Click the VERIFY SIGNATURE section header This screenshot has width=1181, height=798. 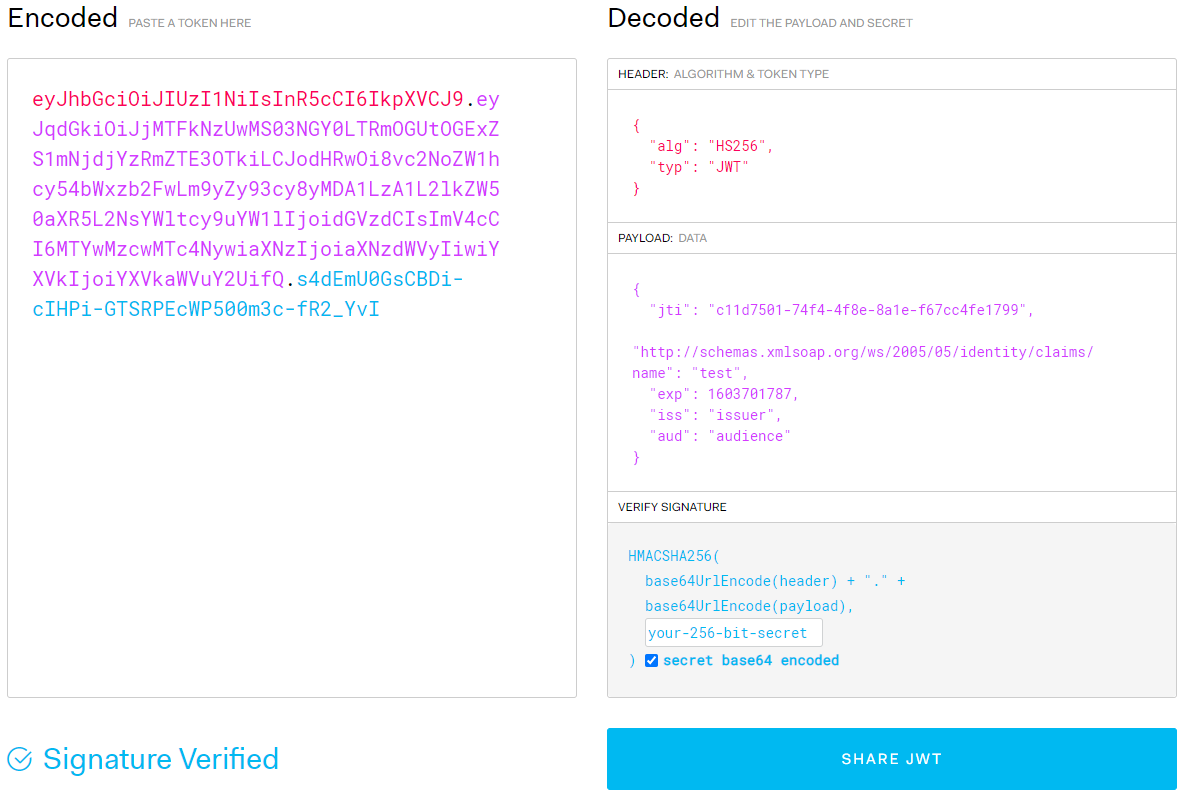891,507
